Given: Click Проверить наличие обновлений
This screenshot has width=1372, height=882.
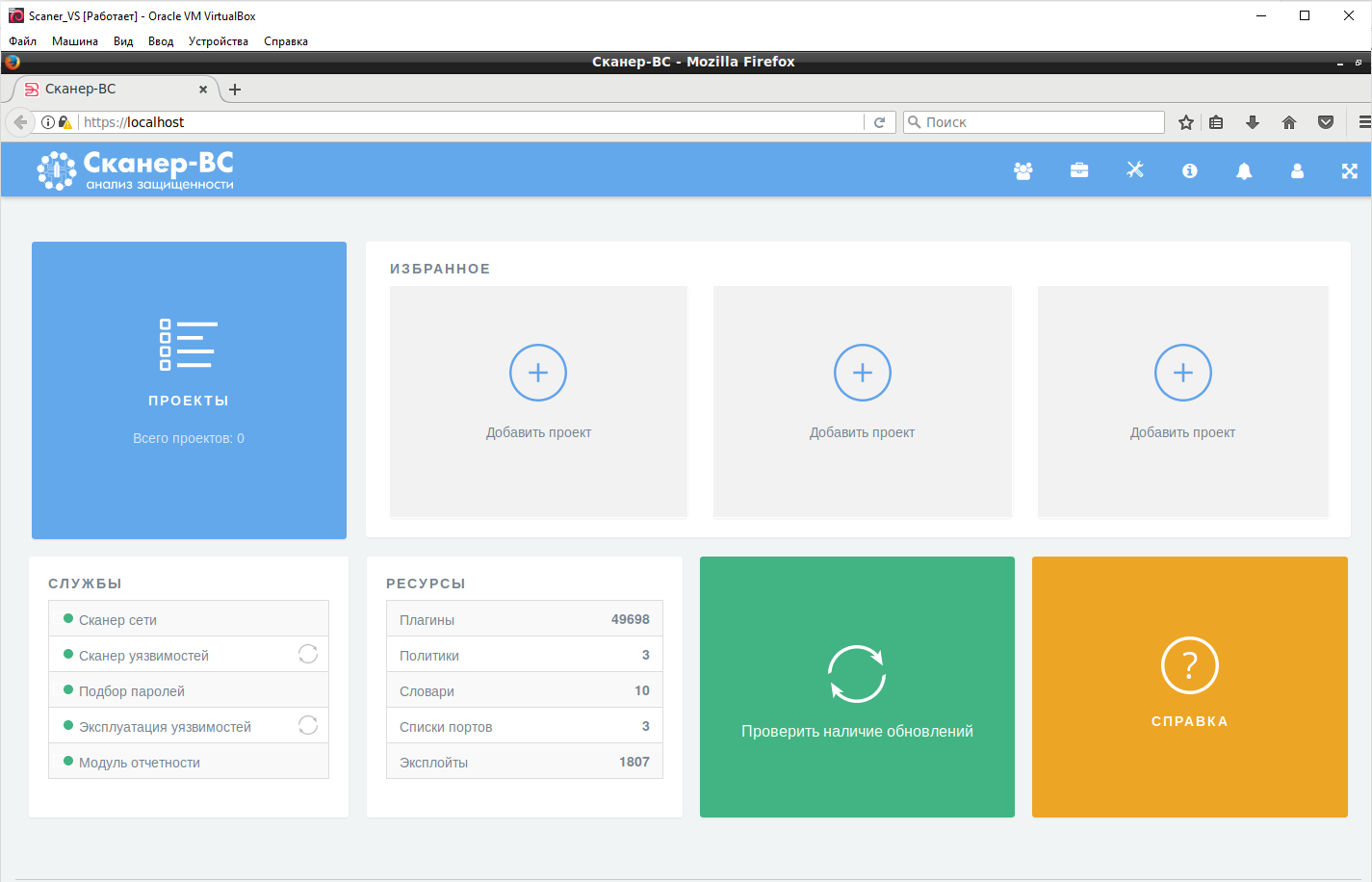Looking at the screenshot, I should [857, 732].
